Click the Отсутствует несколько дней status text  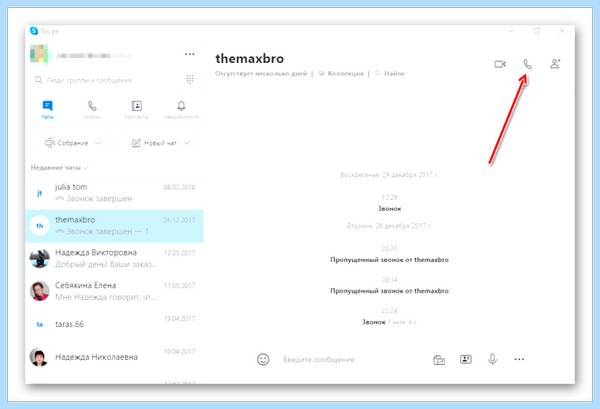click(261, 73)
